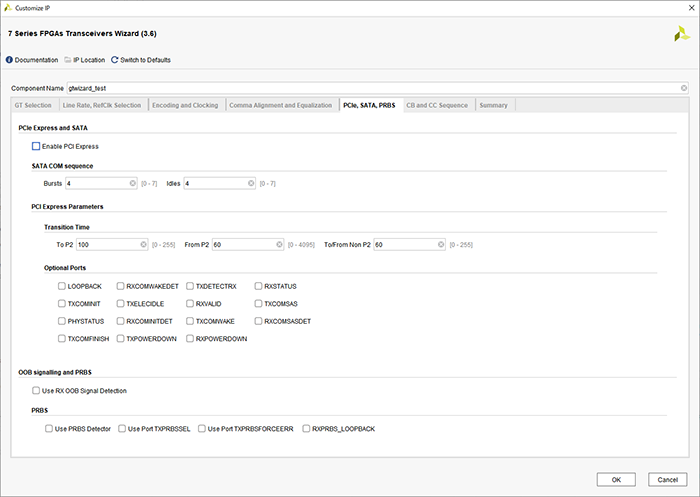Screen dimensions: 700x497
Task: Confirm with the OK button
Action: (x=616, y=480)
